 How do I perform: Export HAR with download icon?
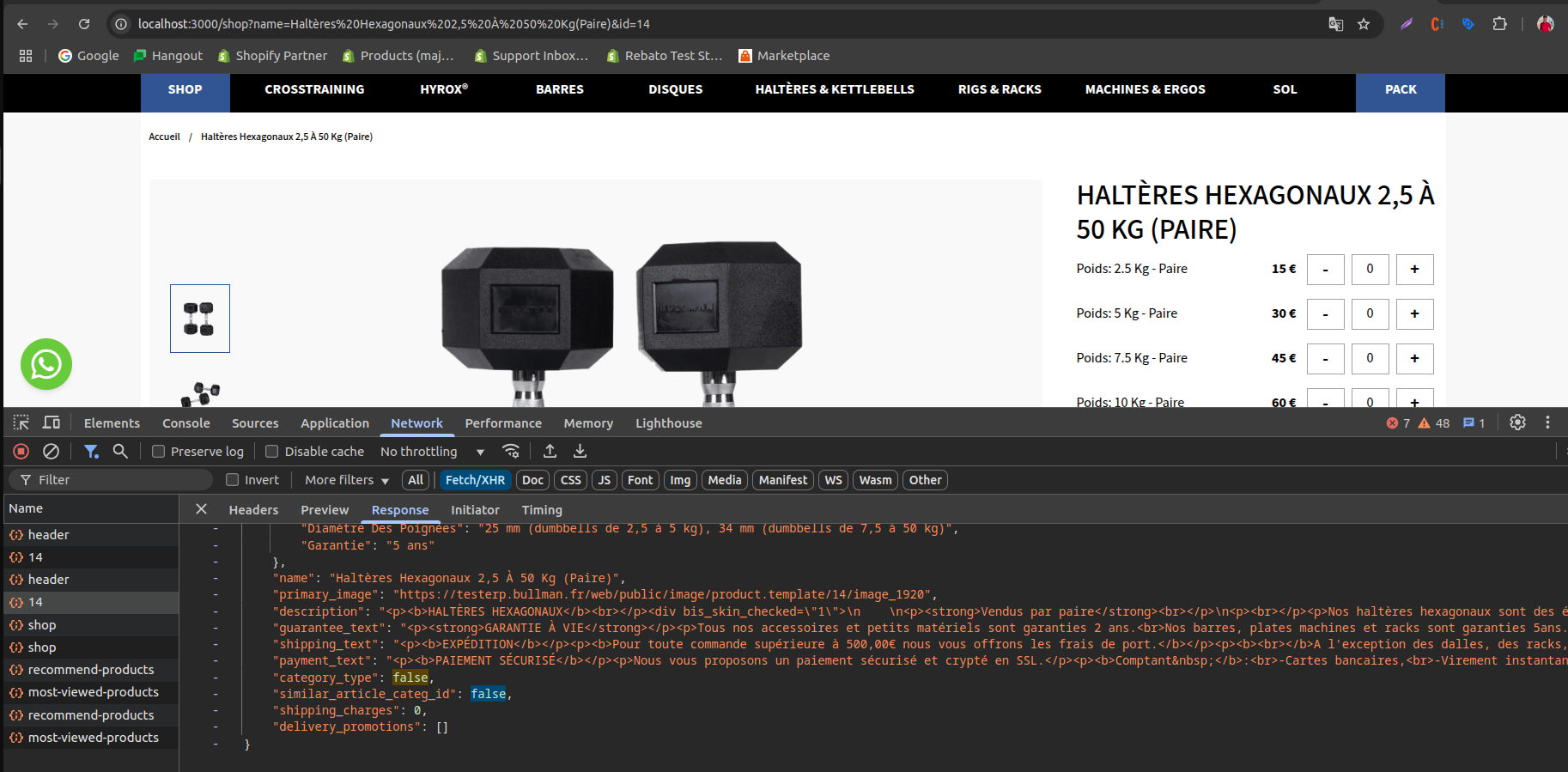click(580, 451)
